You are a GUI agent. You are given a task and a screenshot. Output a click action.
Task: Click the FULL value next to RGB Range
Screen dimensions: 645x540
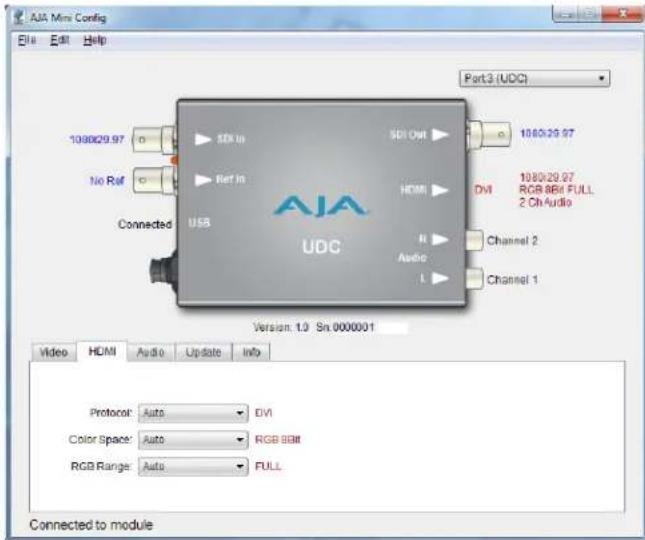[x=268, y=466]
